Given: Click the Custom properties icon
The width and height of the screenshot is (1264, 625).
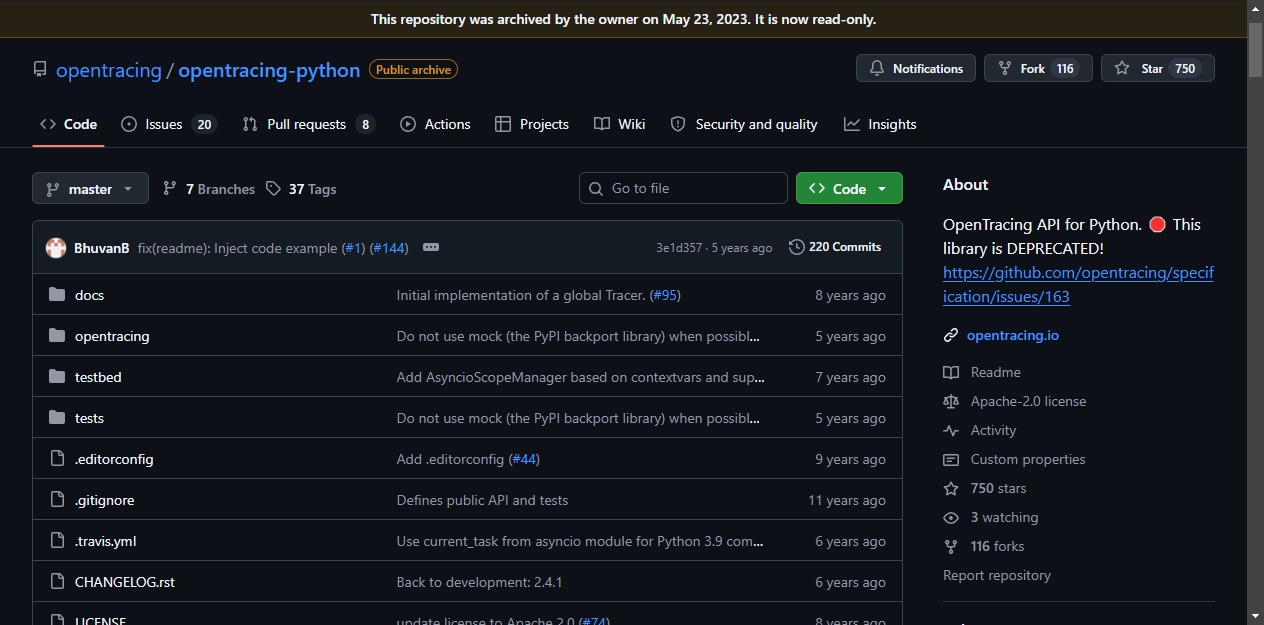Looking at the screenshot, I should tap(951, 459).
